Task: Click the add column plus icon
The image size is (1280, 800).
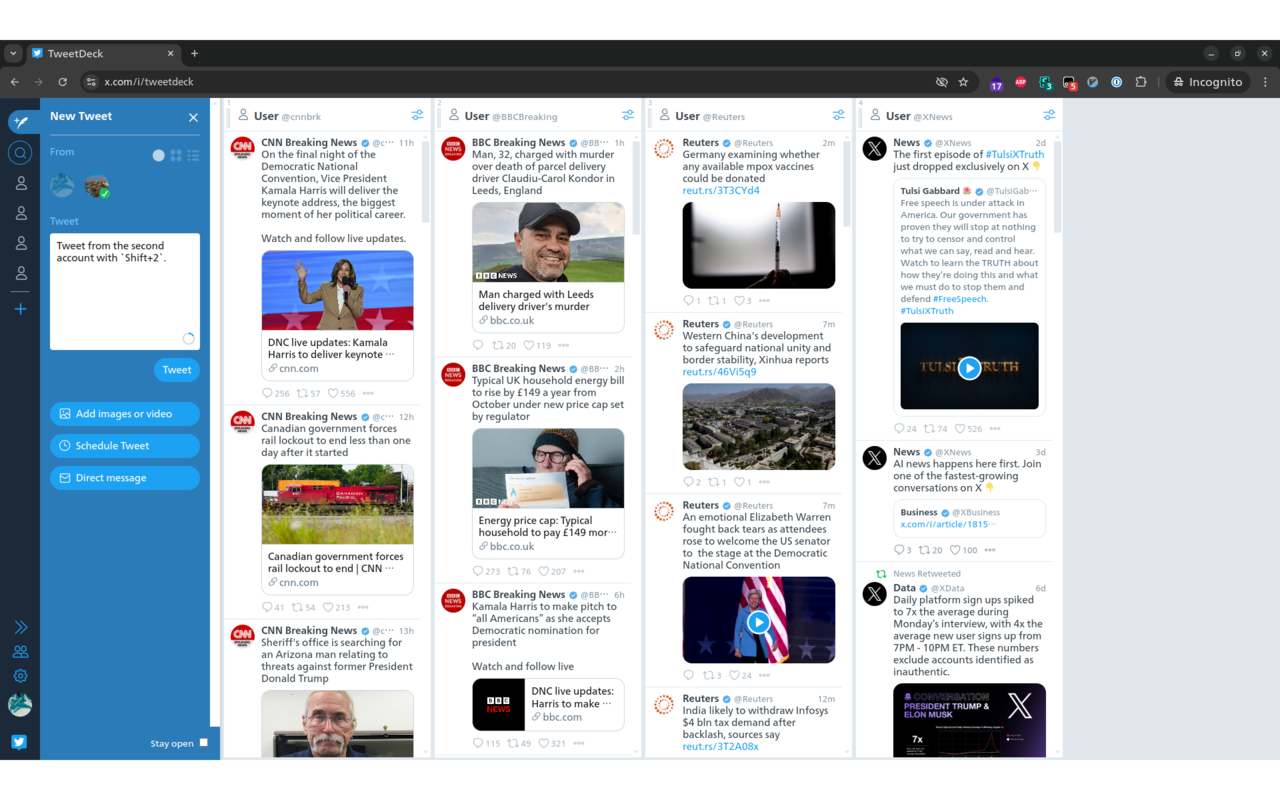Action: pyautogui.click(x=20, y=309)
